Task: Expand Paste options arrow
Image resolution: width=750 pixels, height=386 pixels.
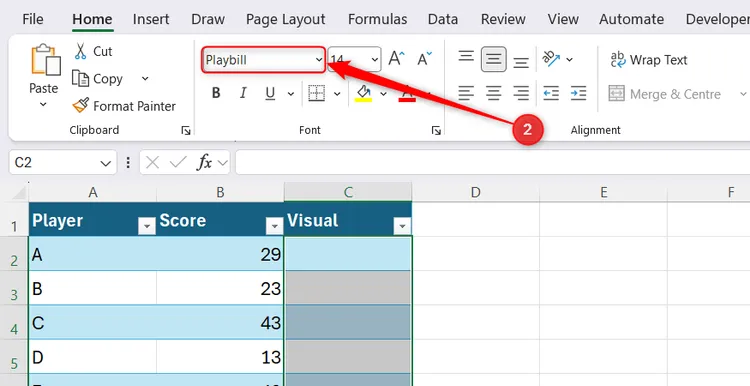Action: [43, 104]
